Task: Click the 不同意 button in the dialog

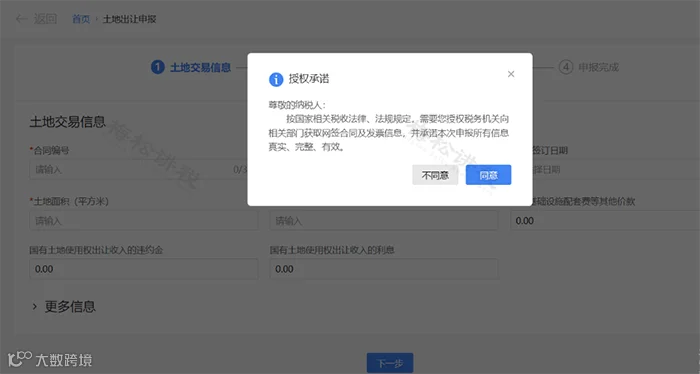Action: pyautogui.click(x=435, y=175)
